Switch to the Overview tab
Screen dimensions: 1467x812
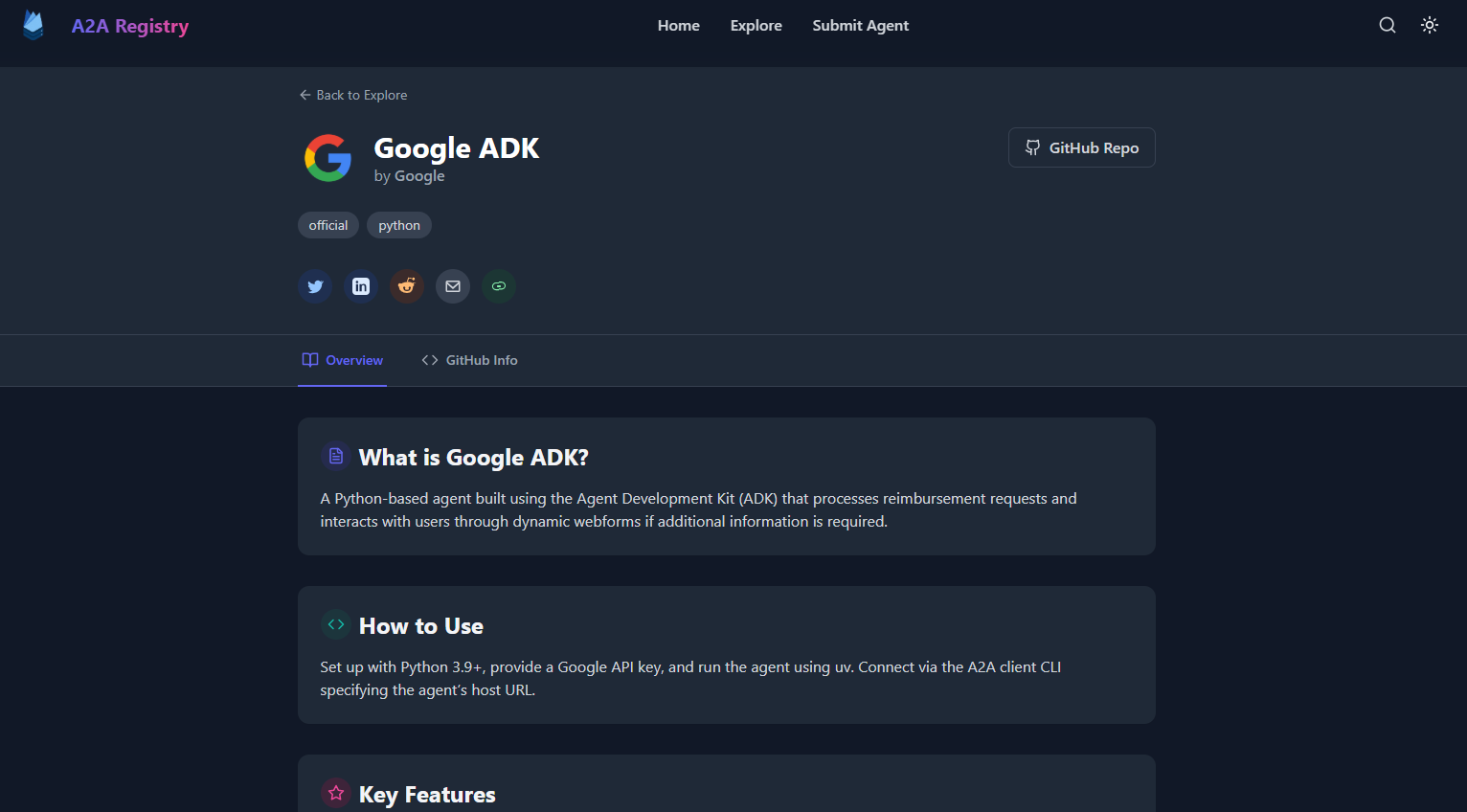click(x=343, y=360)
